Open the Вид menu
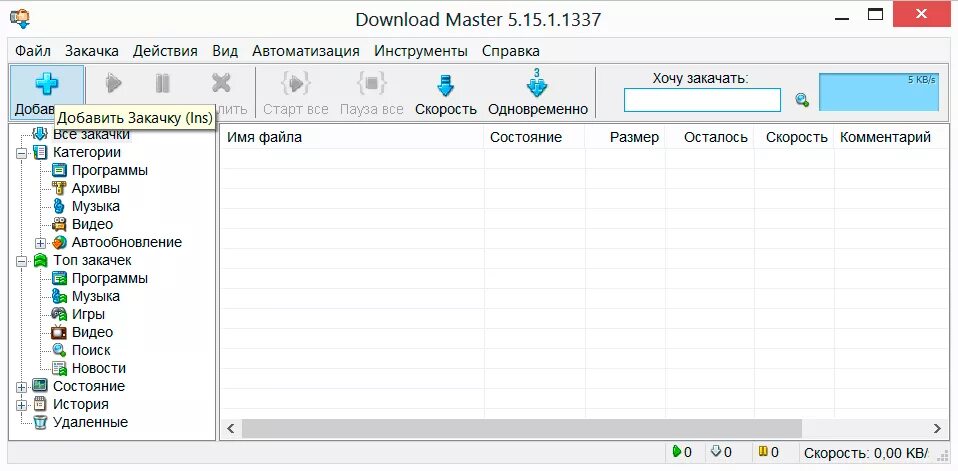Viewport: 958px width, 471px height. tap(225, 51)
